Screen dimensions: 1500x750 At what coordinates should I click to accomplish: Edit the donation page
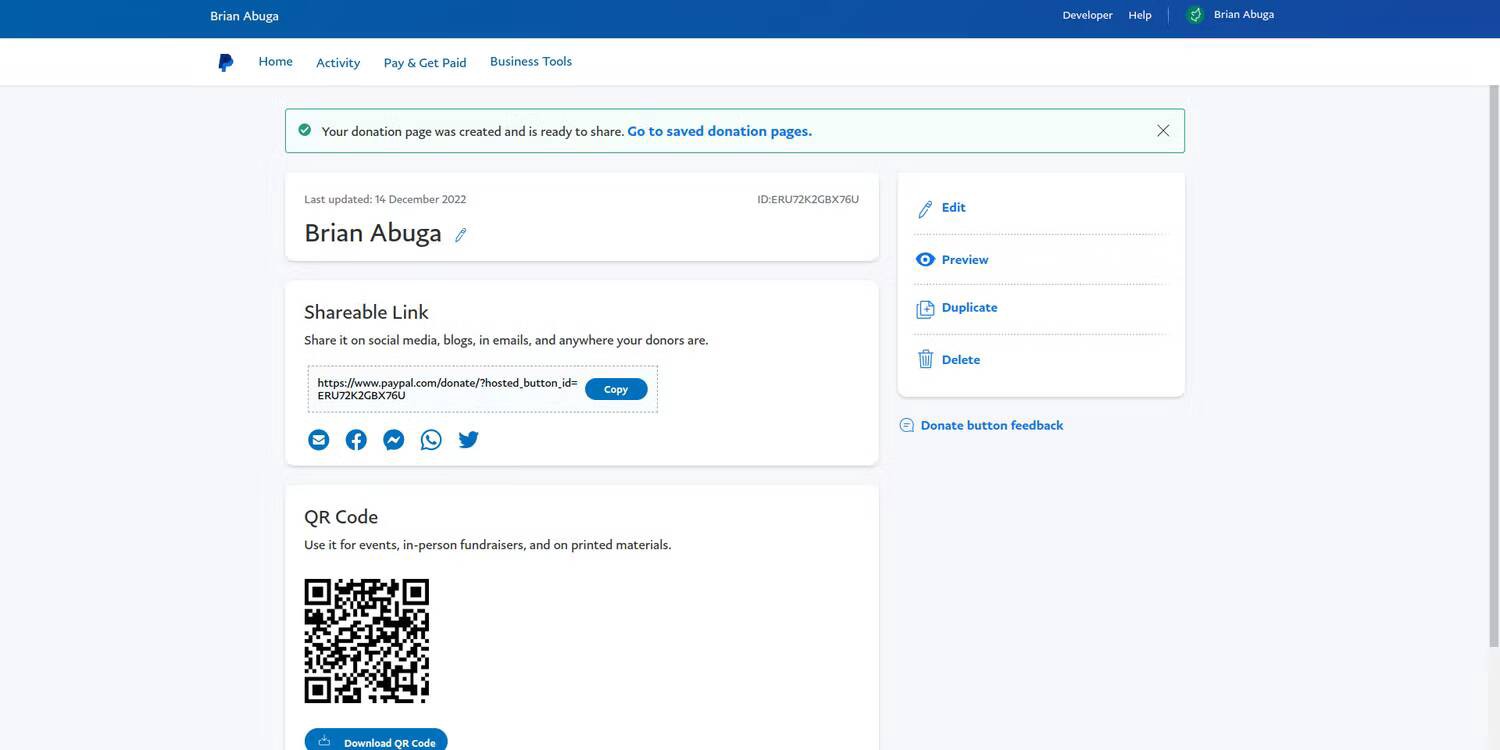941,208
